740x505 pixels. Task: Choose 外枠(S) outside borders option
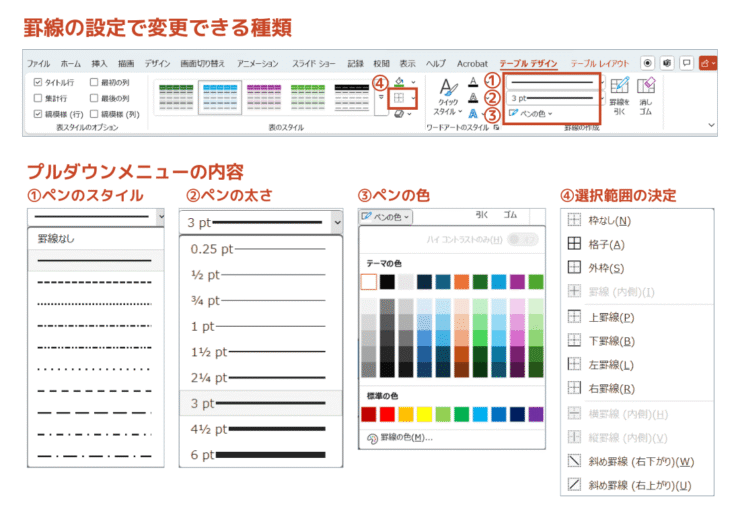point(637,268)
